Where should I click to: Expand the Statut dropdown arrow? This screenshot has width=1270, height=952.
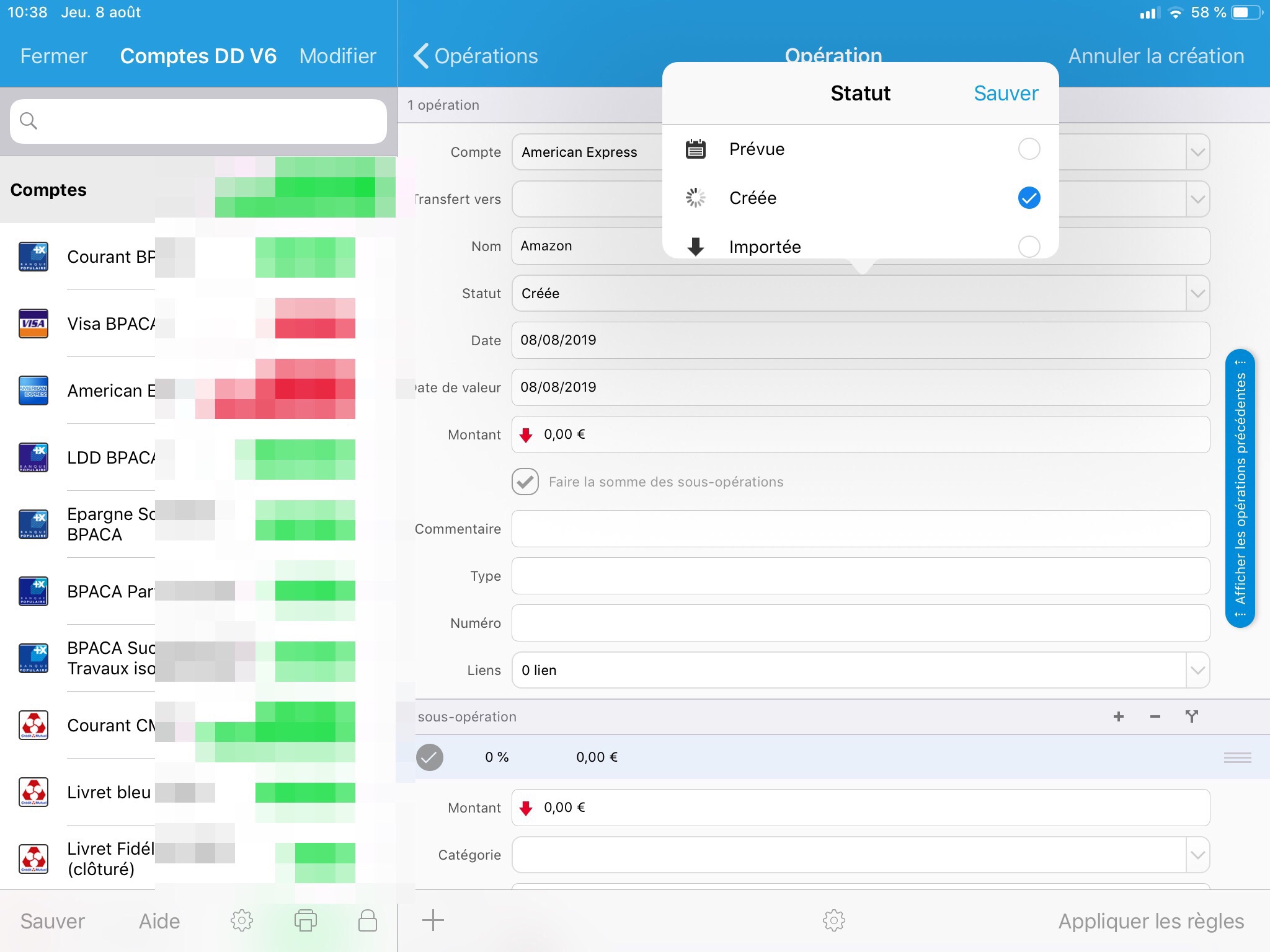coord(1197,293)
